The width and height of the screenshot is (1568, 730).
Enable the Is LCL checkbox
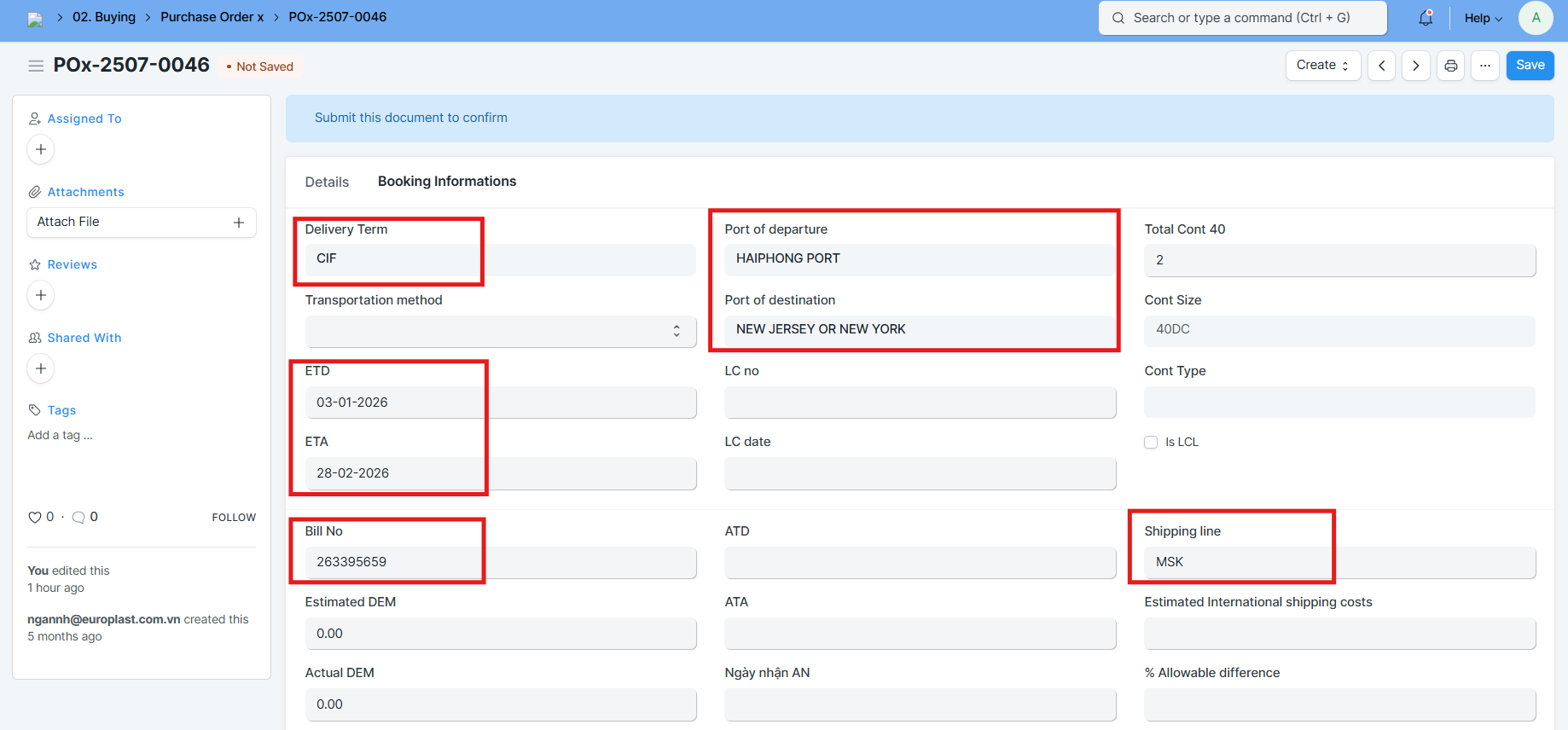click(1151, 442)
